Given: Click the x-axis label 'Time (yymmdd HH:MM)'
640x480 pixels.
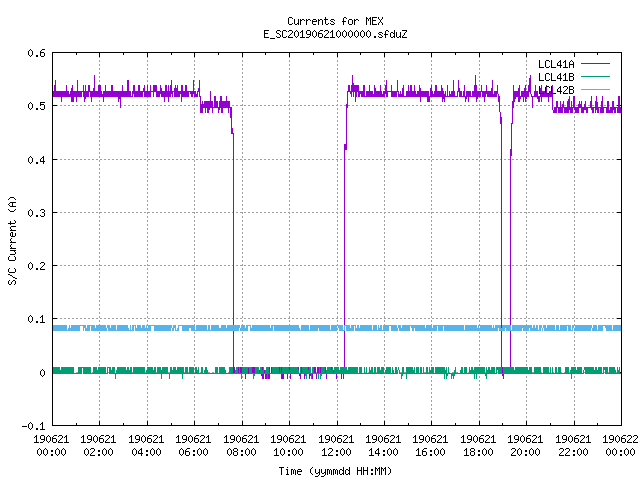Looking at the screenshot, I should coord(335,471).
